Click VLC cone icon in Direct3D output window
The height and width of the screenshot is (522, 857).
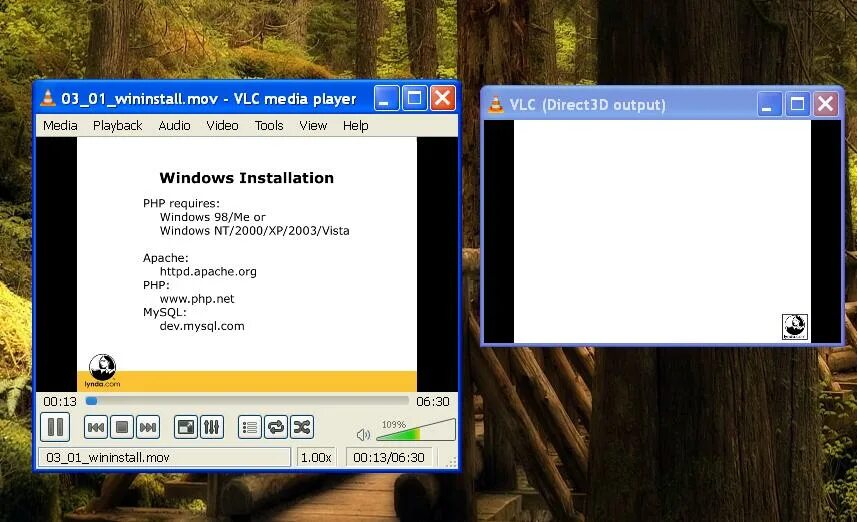tap(496, 104)
